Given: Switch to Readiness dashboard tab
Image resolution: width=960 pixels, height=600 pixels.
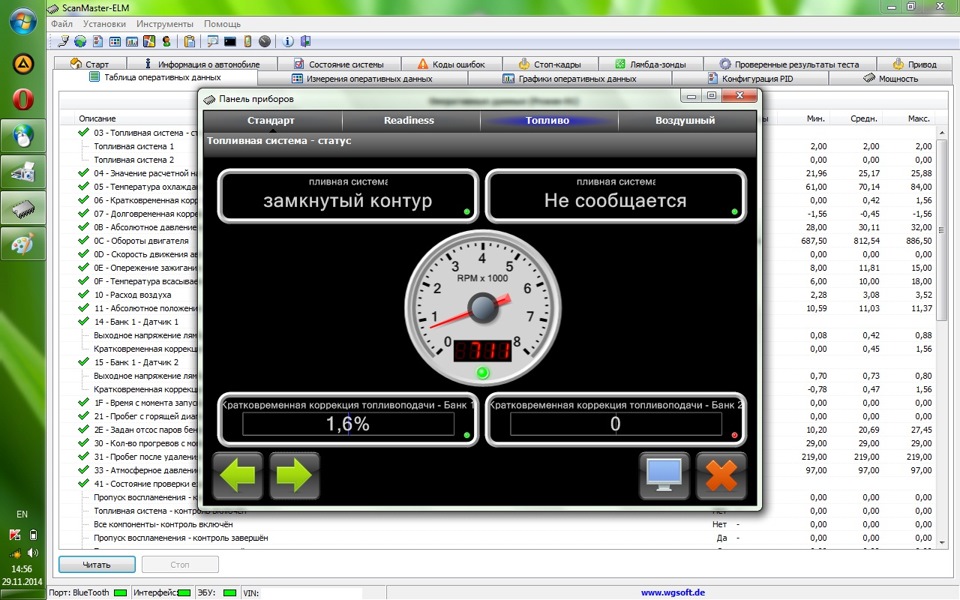Looking at the screenshot, I should (410, 121).
